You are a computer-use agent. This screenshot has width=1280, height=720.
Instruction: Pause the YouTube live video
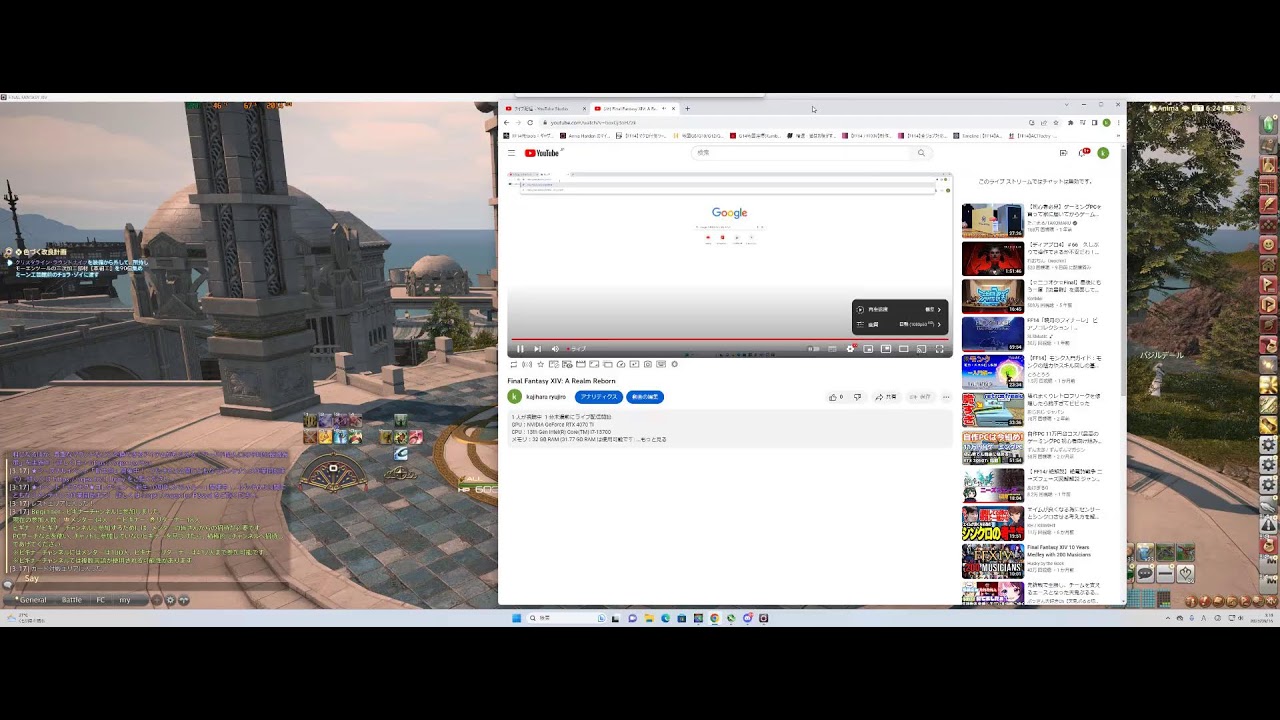520,349
